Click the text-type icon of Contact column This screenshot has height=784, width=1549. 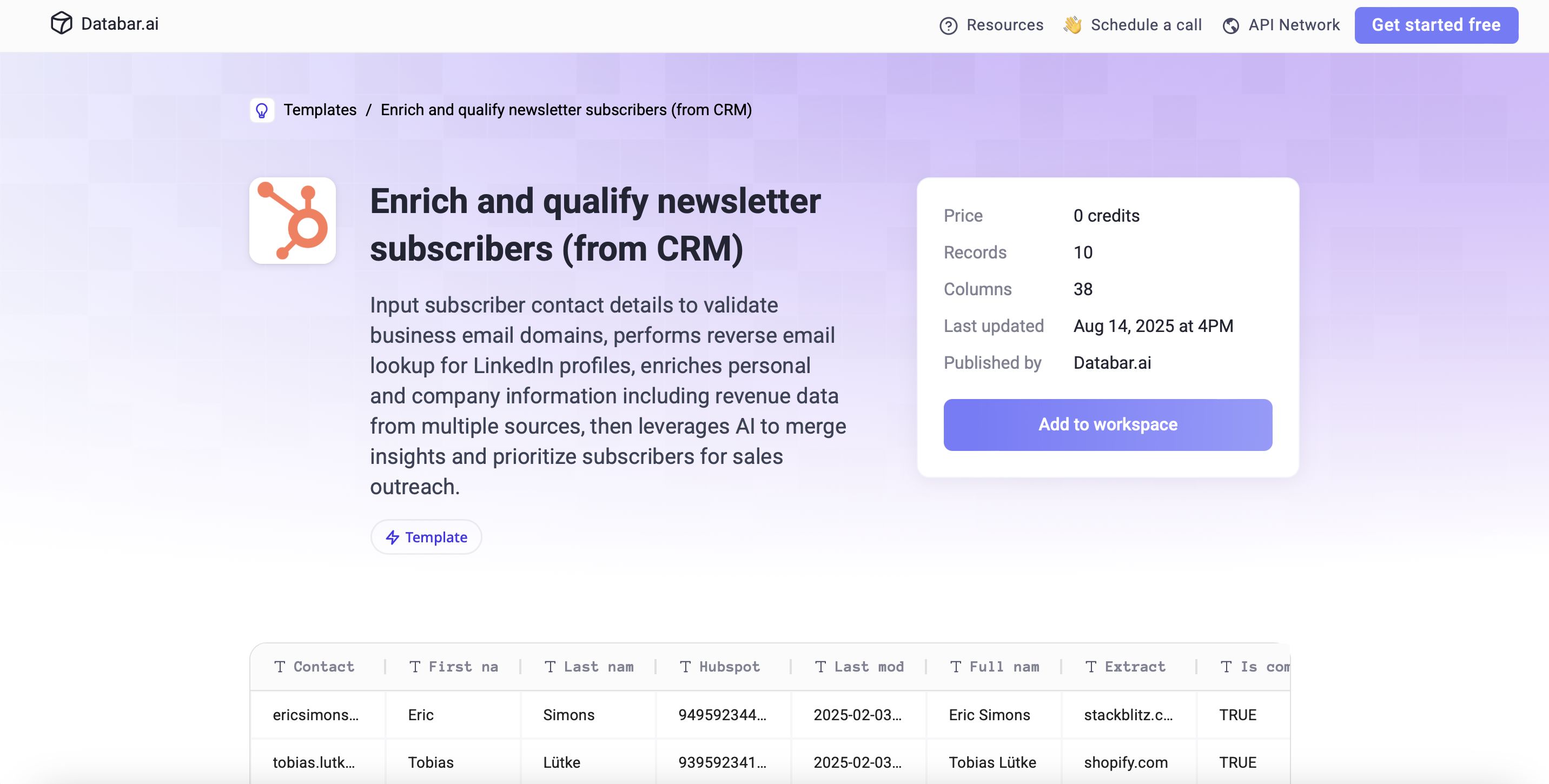(x=280, y=666)
